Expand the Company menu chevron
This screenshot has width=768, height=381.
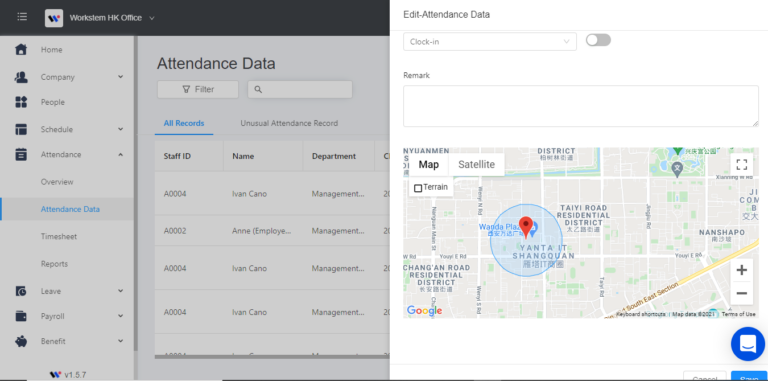click(x=120, y=77)
